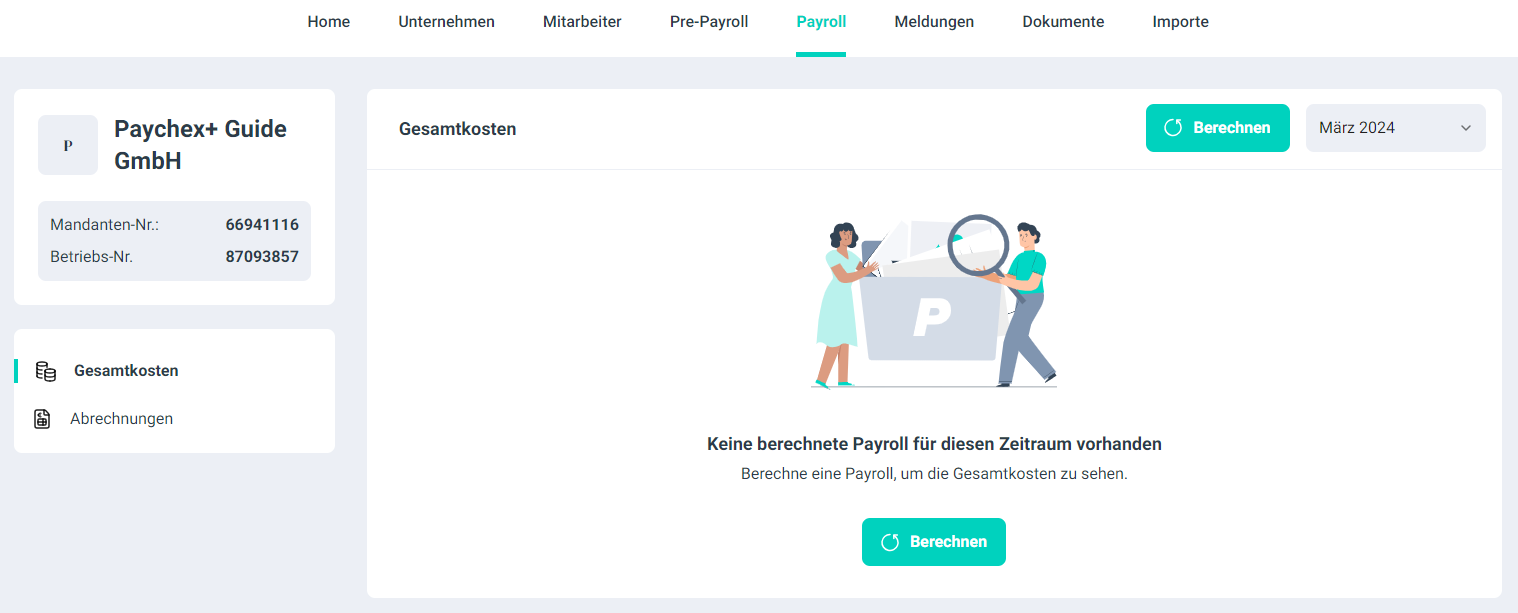Open the Unternehmen tab

coord(446,22)
